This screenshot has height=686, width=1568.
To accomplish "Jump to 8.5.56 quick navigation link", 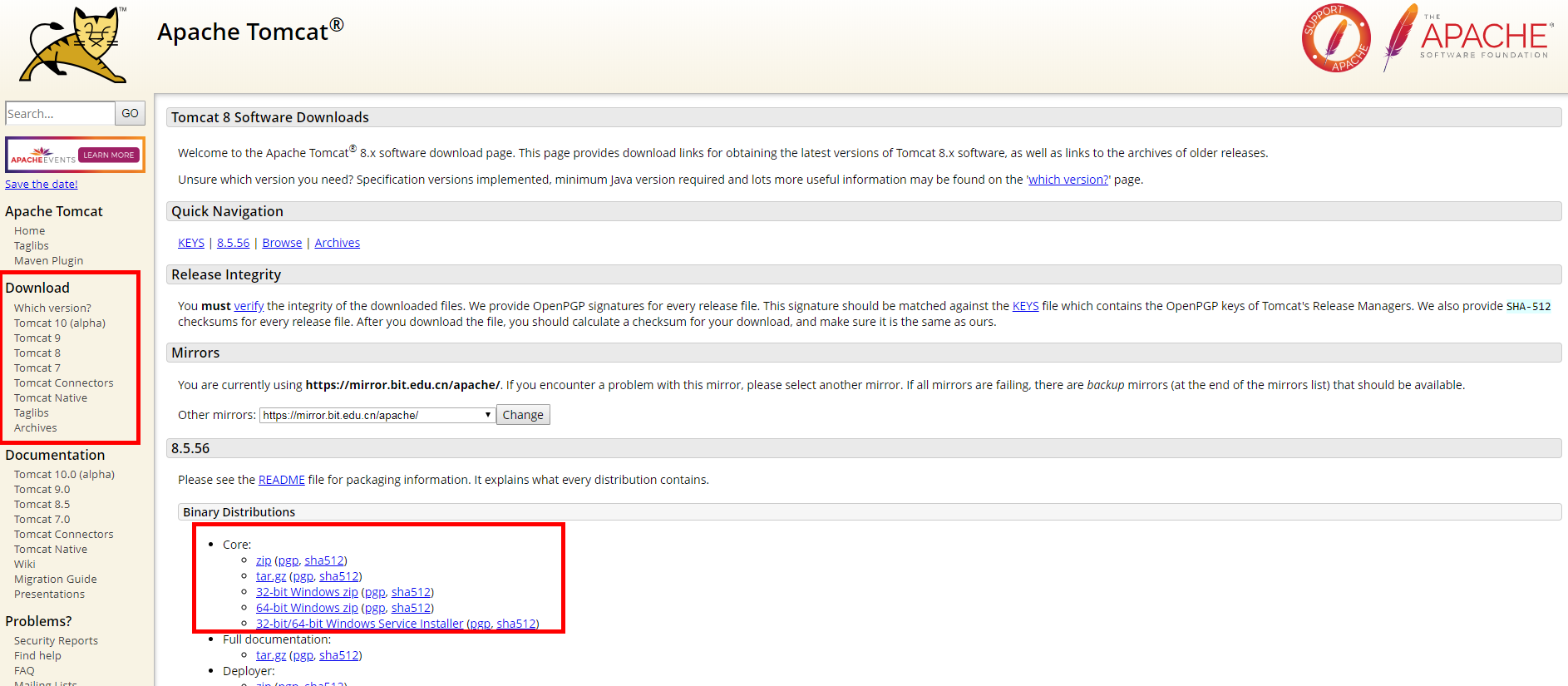I will click(233, 243).
